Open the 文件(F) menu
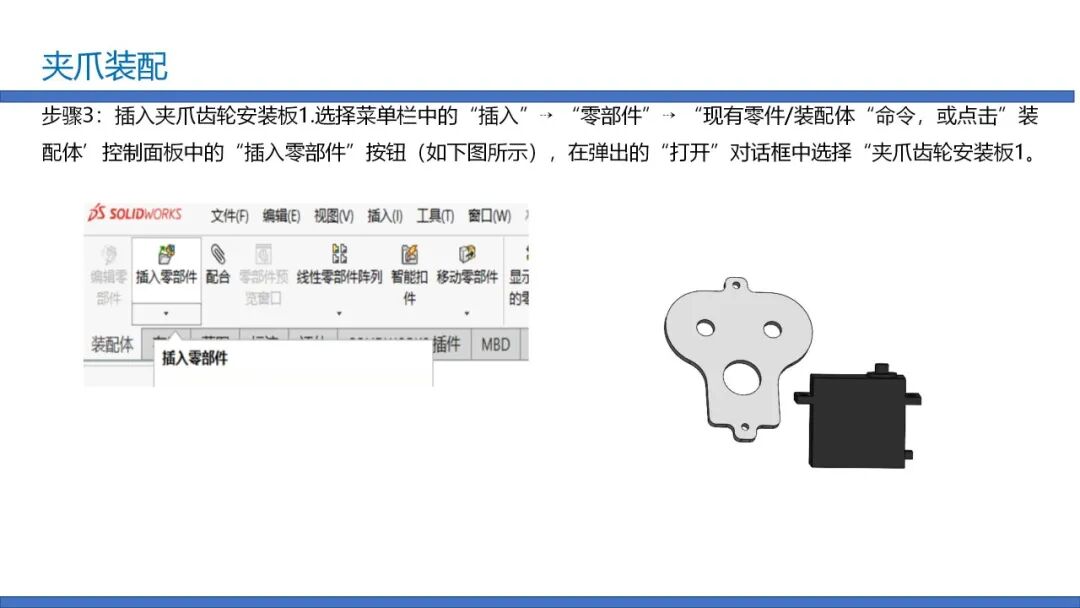1080x608 pixels. (x=229, y=216)
